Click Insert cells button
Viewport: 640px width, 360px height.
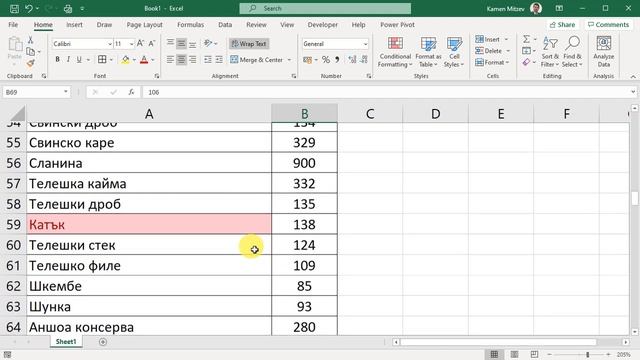(x=488, y=39)
